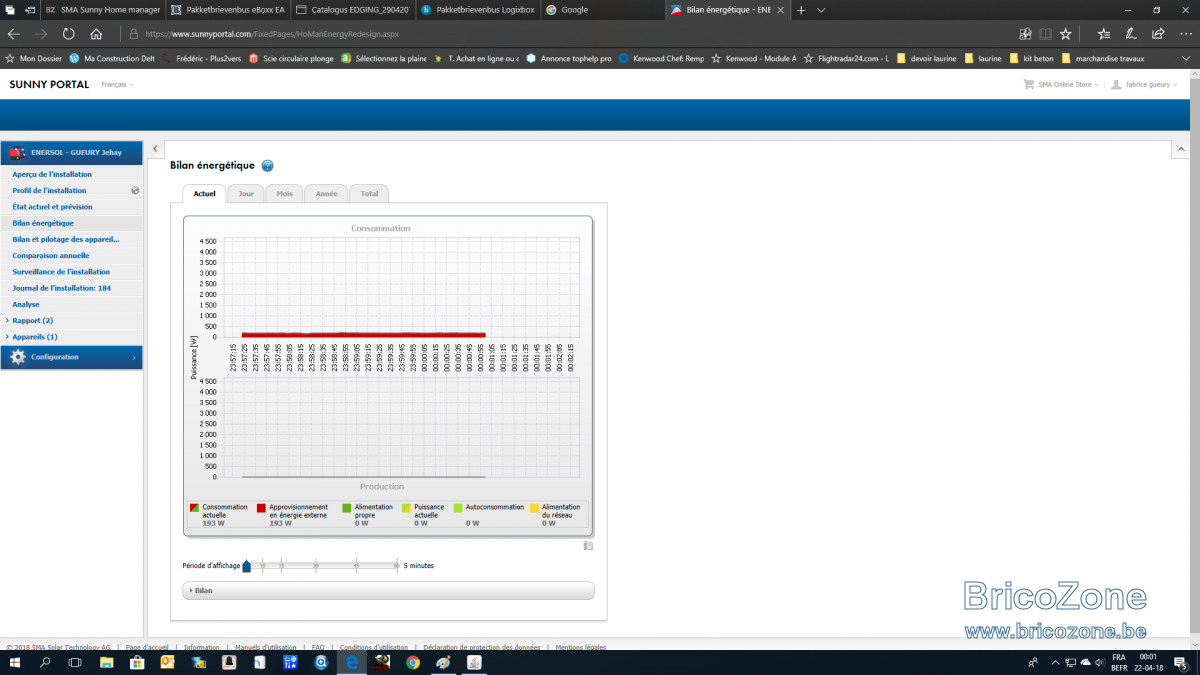Refresh the page with the reload button
The image size is (1200, 675).
click(x=69, y=33)
